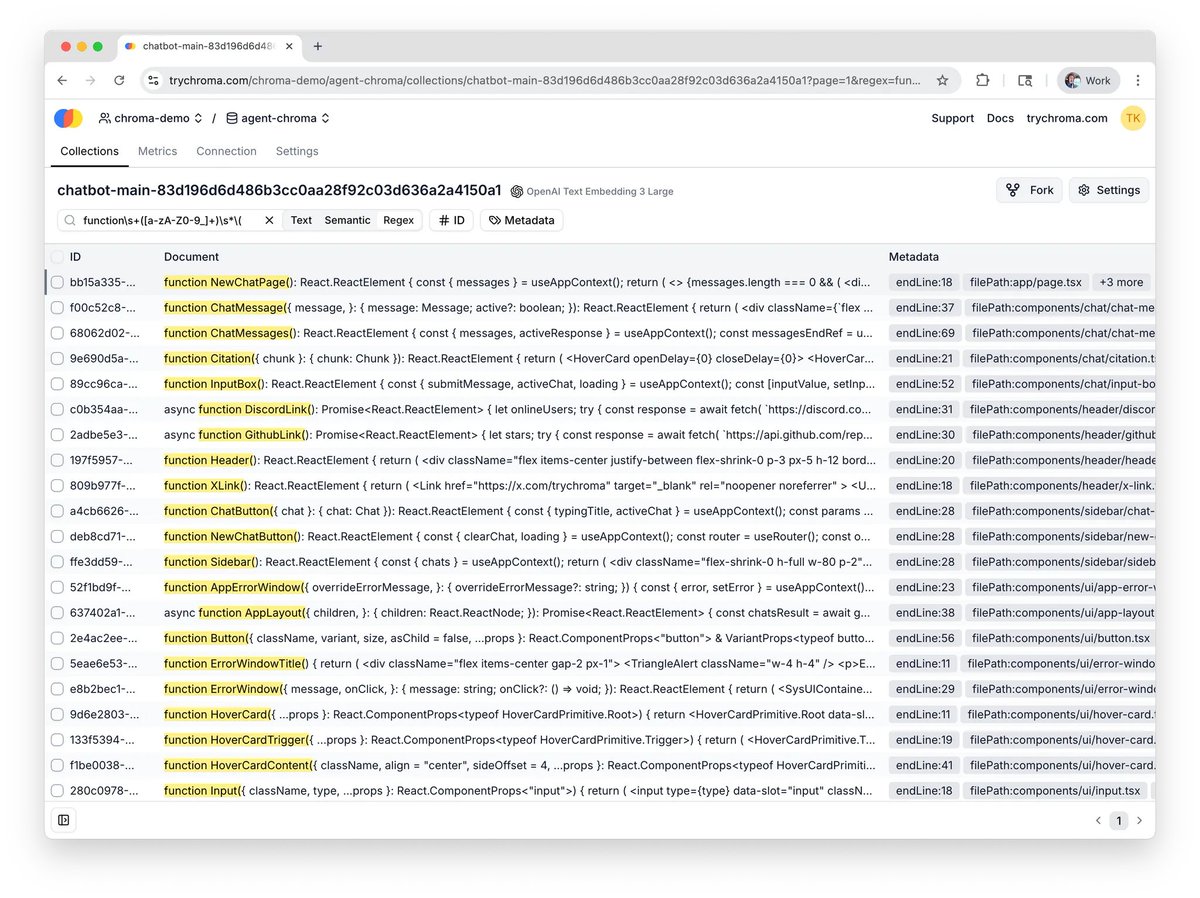The image size is (1200, 898).
Task: Check the row 9e690d5a checkbox
Action: coord(57,358)
